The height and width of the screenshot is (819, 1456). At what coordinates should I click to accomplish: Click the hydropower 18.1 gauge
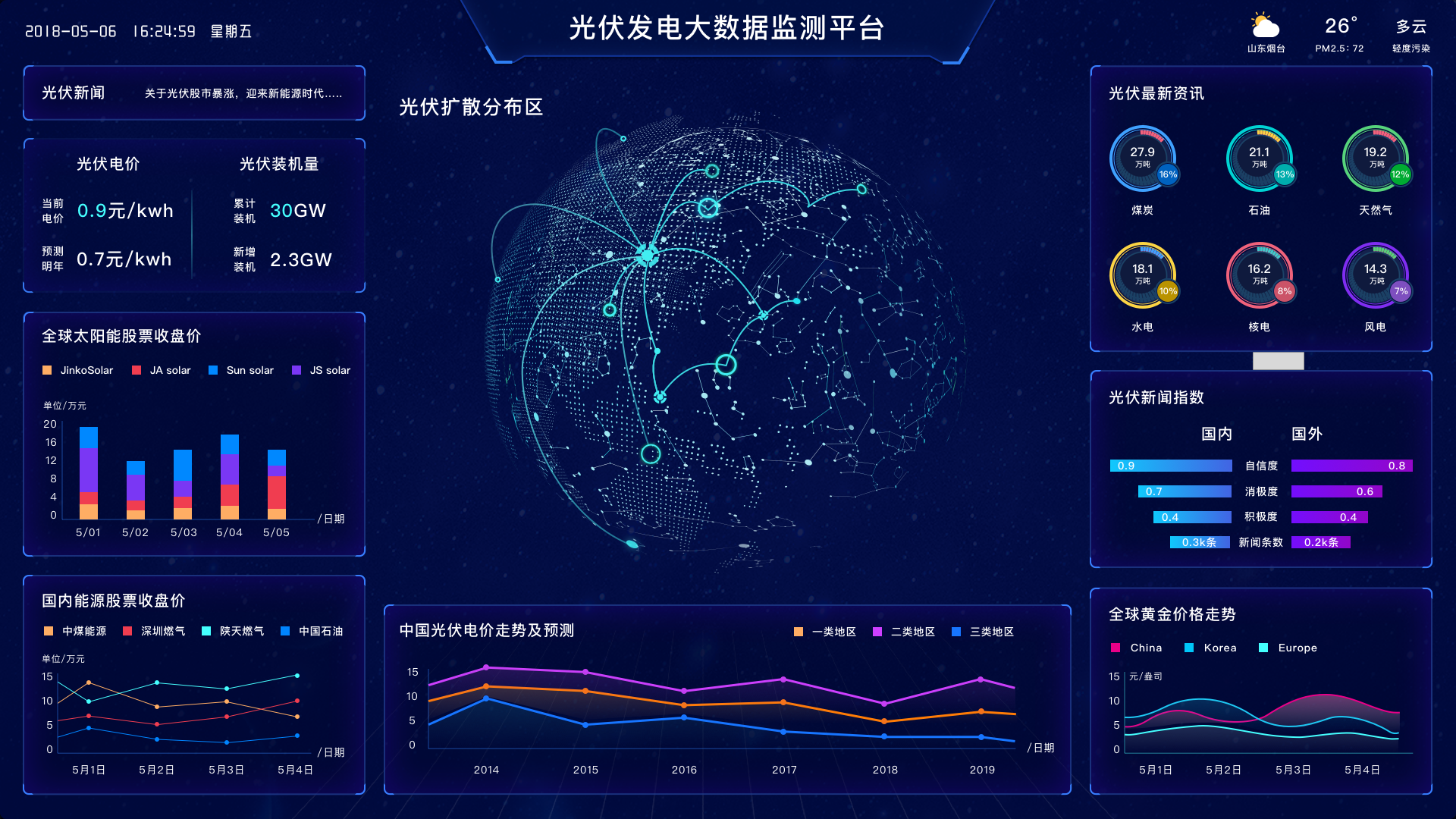[x=1141, y=275]
